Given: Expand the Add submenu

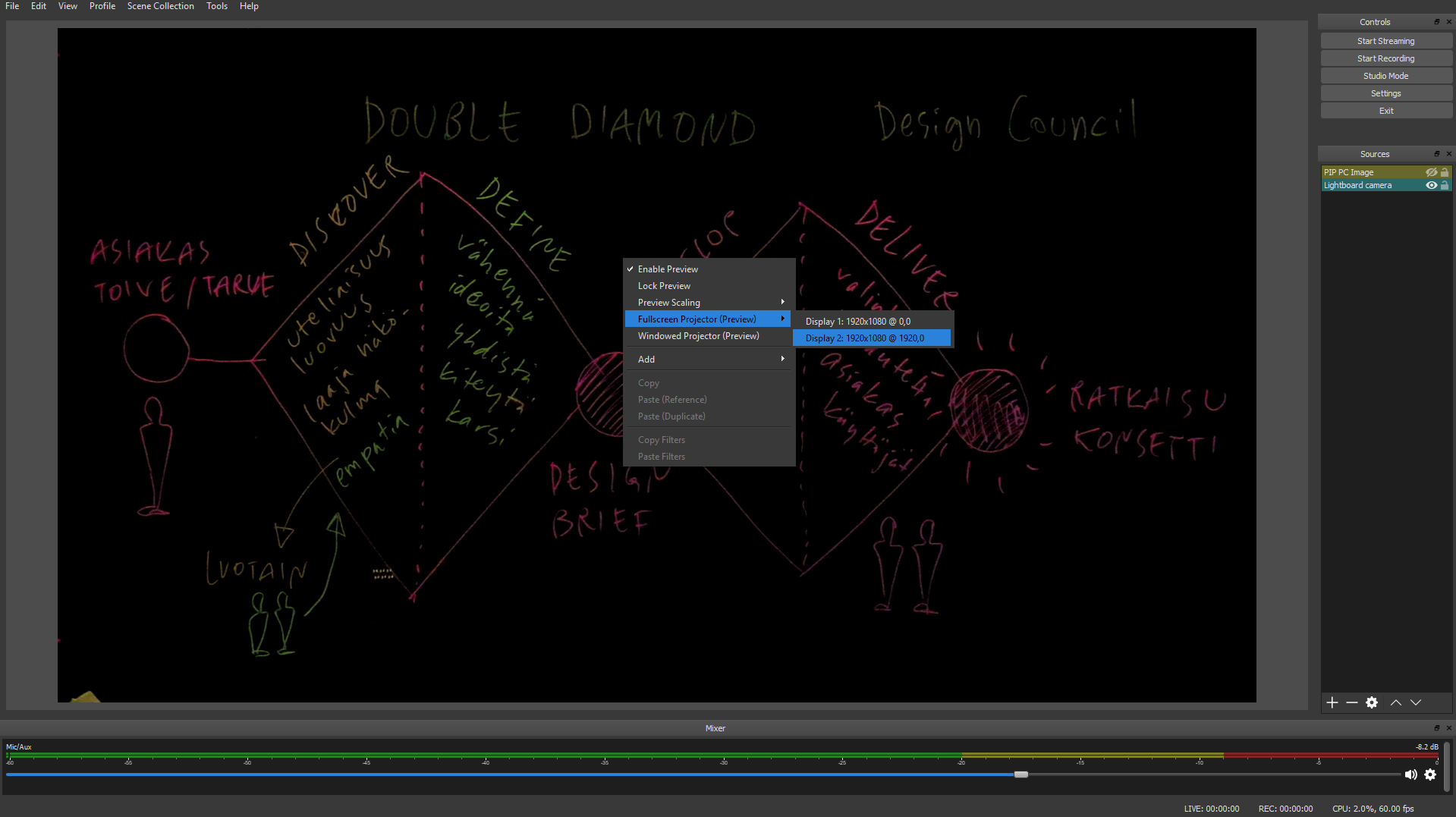Looking at the screenshot, I should 709,360.
